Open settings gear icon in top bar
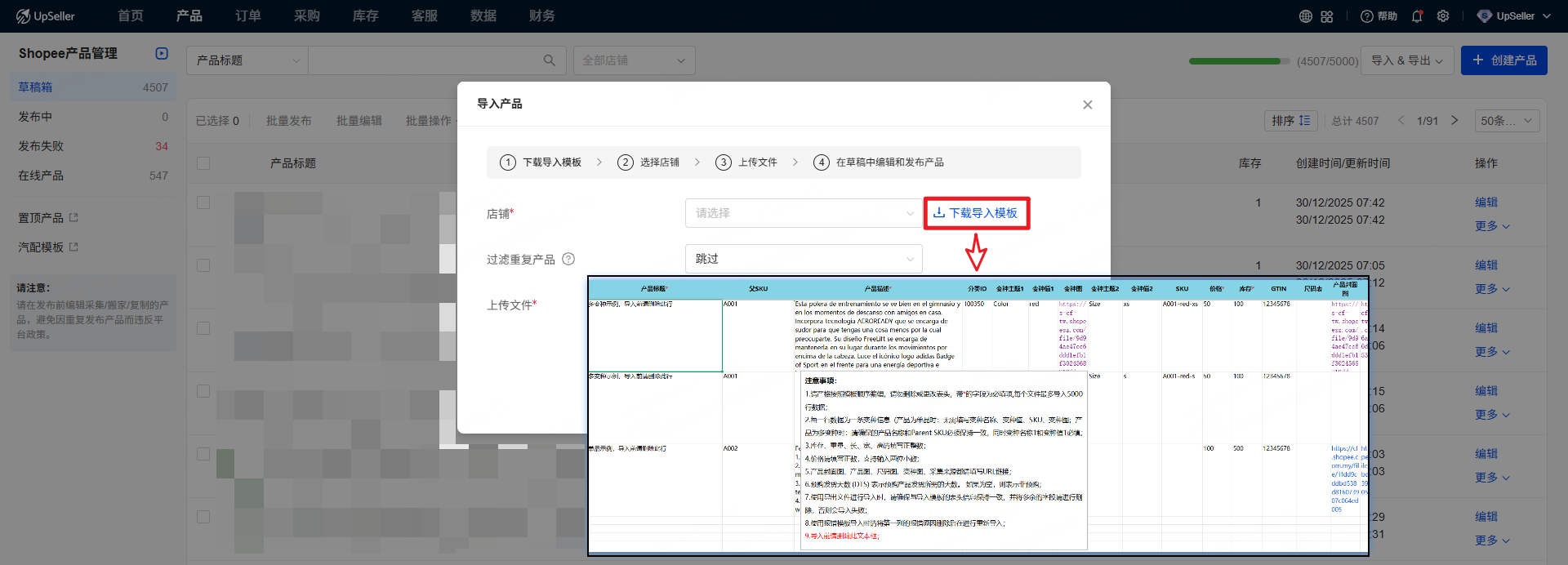1568x565 pixels. point(1443,16)
